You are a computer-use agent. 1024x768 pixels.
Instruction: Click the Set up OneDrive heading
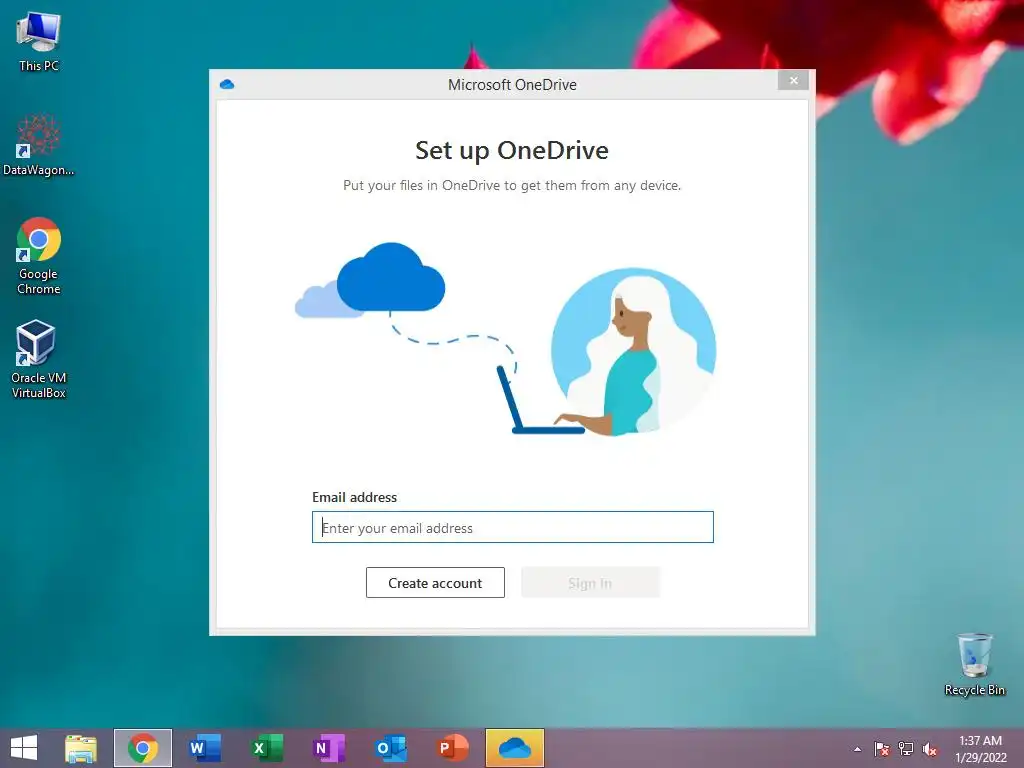512,150
